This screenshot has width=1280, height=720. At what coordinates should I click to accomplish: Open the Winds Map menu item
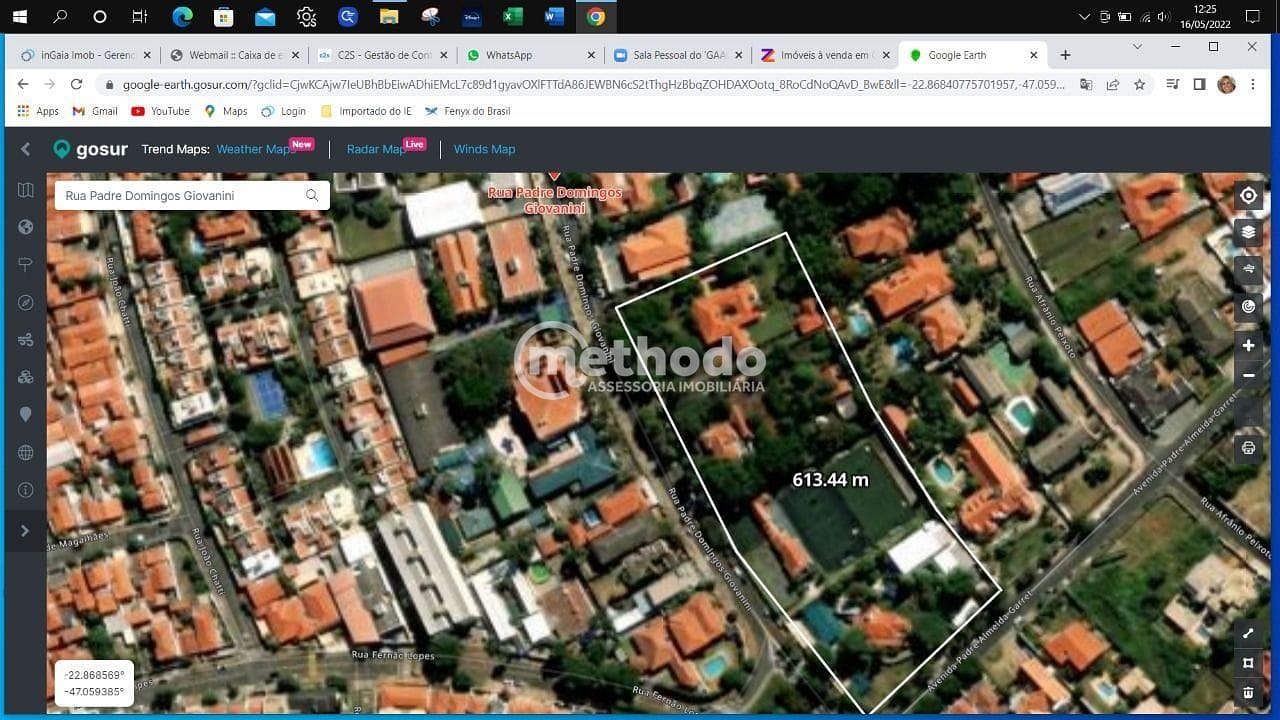click(x=484, y=149)
